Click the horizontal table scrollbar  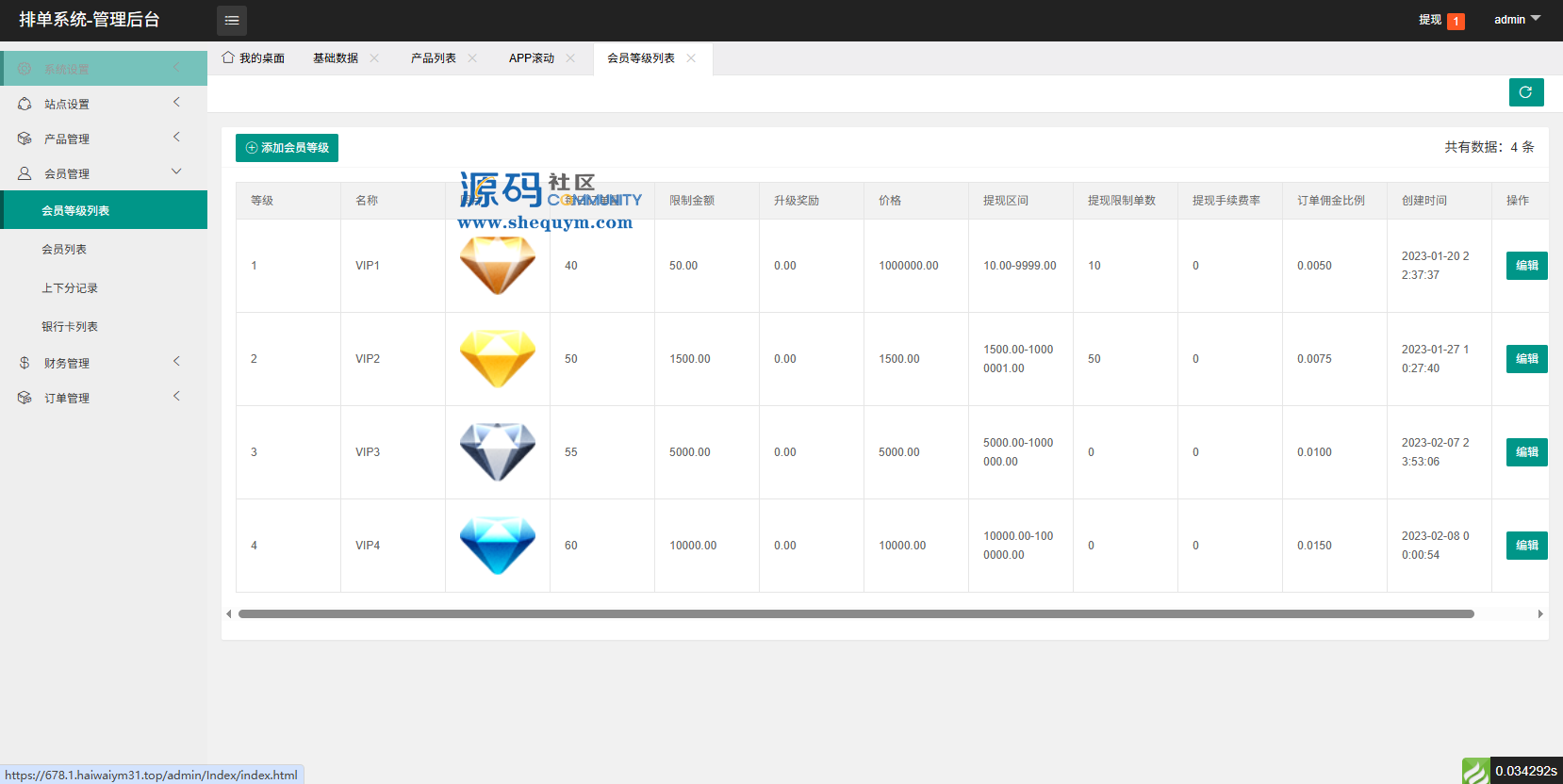tap(855, 614)
